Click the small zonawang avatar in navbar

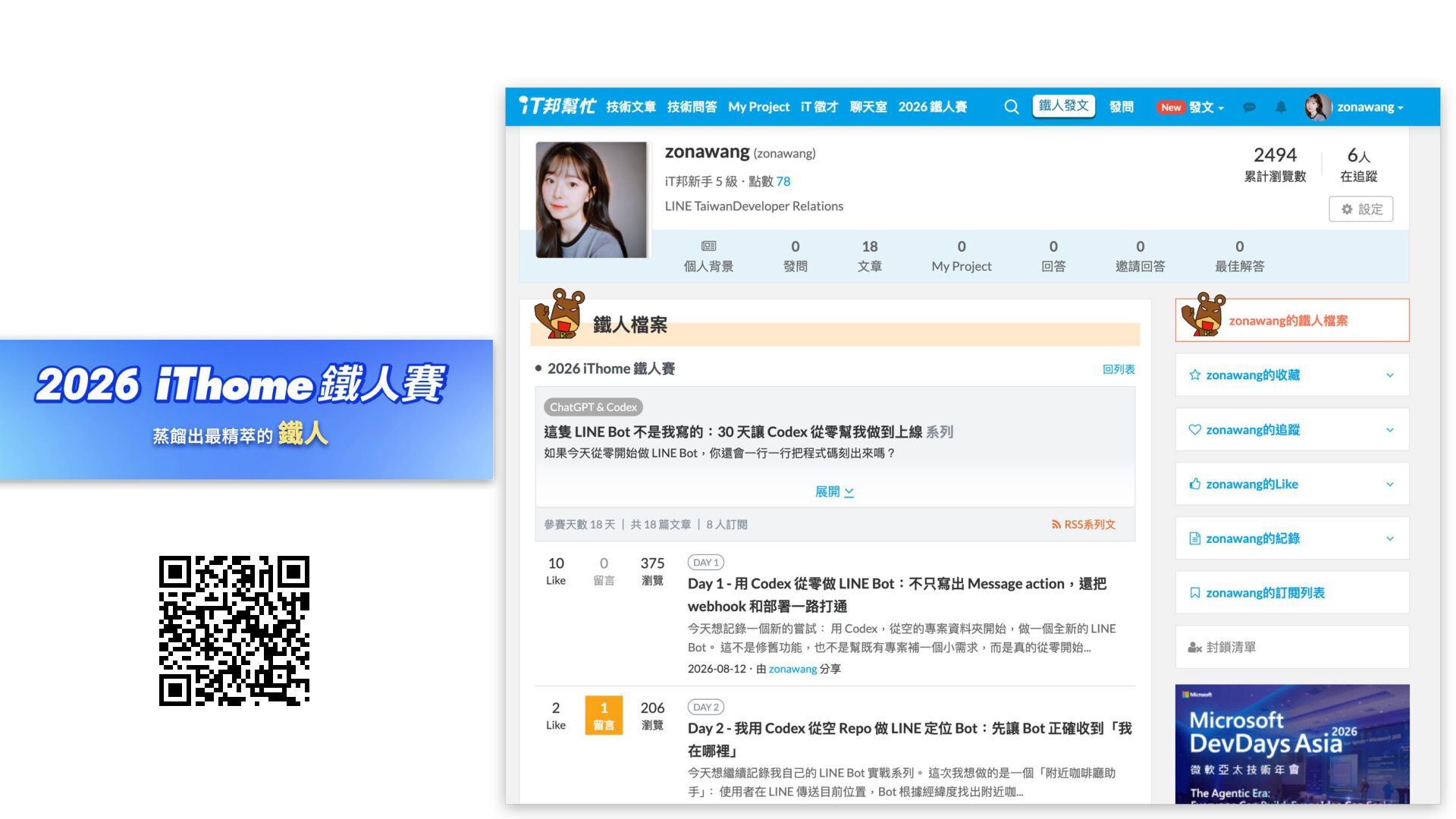pos(1318,107)
